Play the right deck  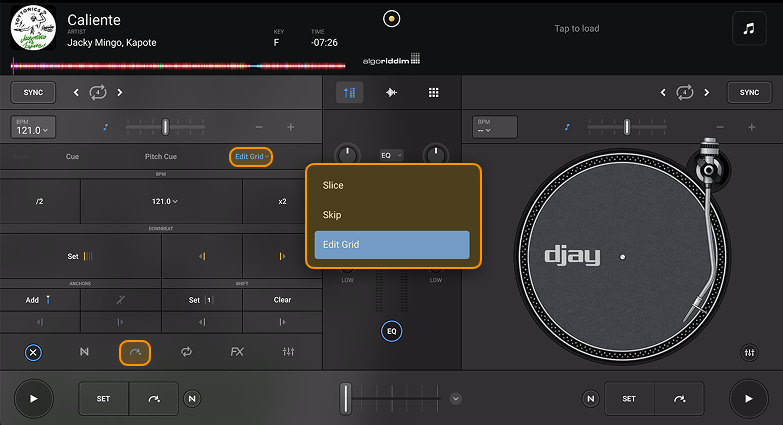pos(749,399)
